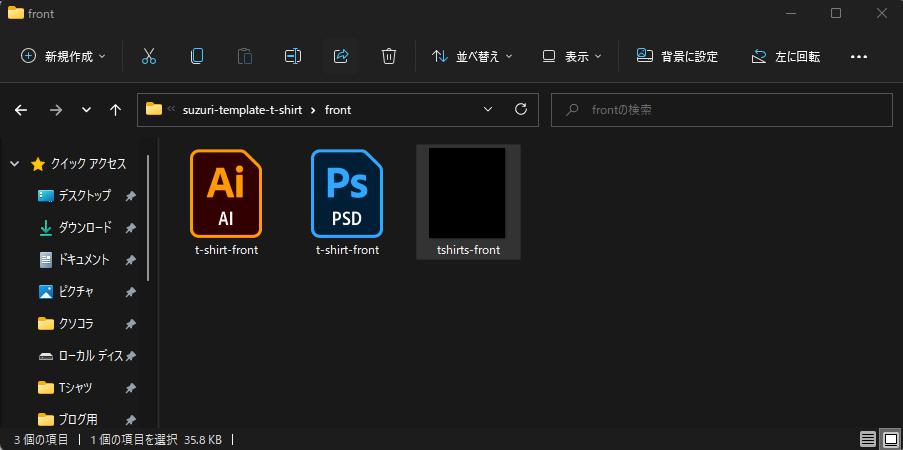
Task: Open the 表示 view options menu
Action: [572, 57]
